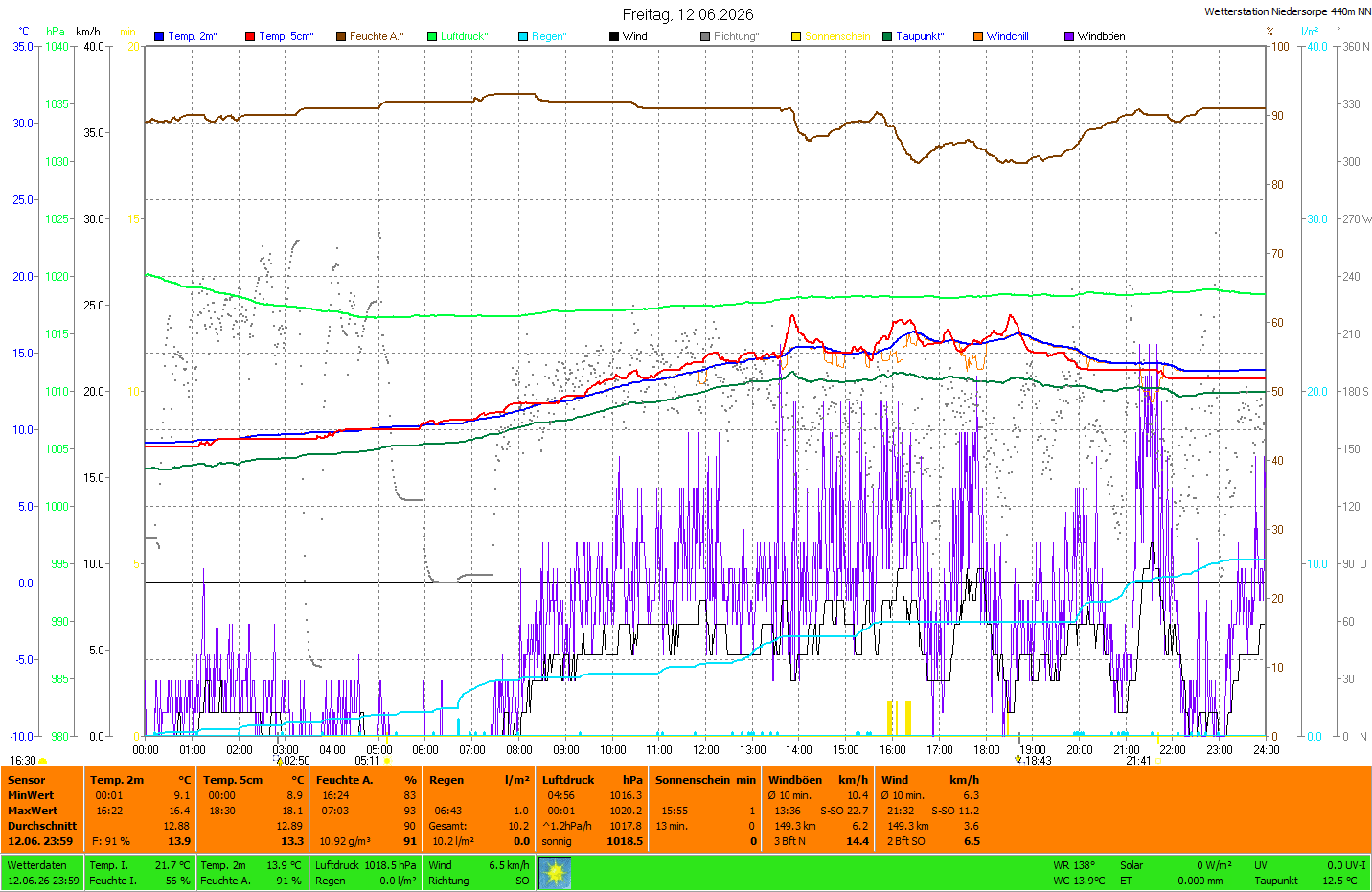Click the Wind km/h column header in table
The width and height of the screenshot is (1372, 892).
pyautogui.click(x=930, y=780)
